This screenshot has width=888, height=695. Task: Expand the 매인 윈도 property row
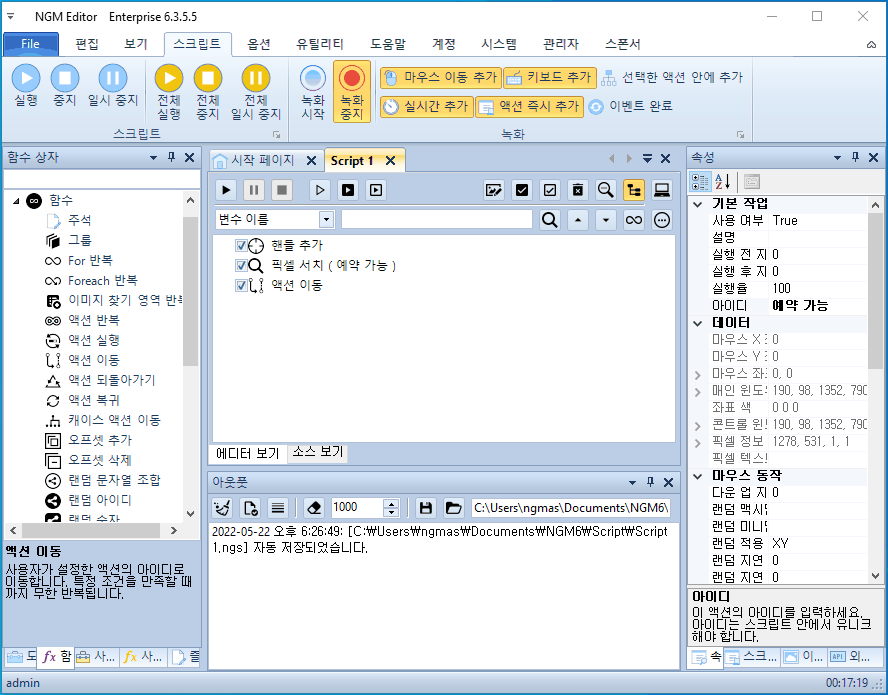click(x=698, y=391)
